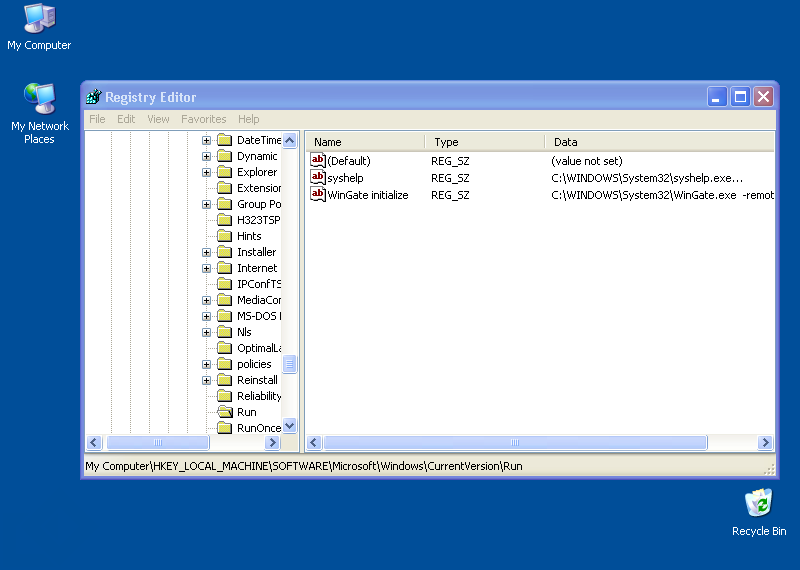Click the Nls folder icon
Viewport: 800px width, 570px height.
[x=224, y=332]
